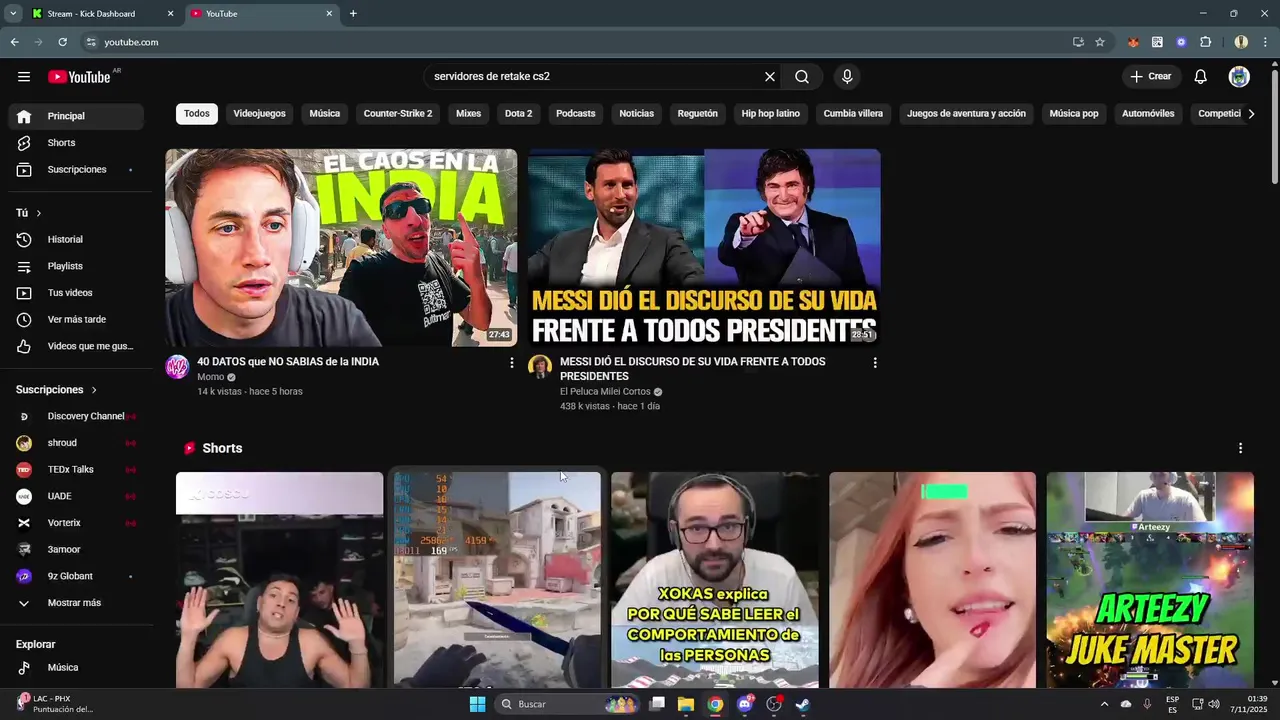Expand the Suscripciones section heading
Viewport: 1280px width, 720px height.
(x=57, y=390)
